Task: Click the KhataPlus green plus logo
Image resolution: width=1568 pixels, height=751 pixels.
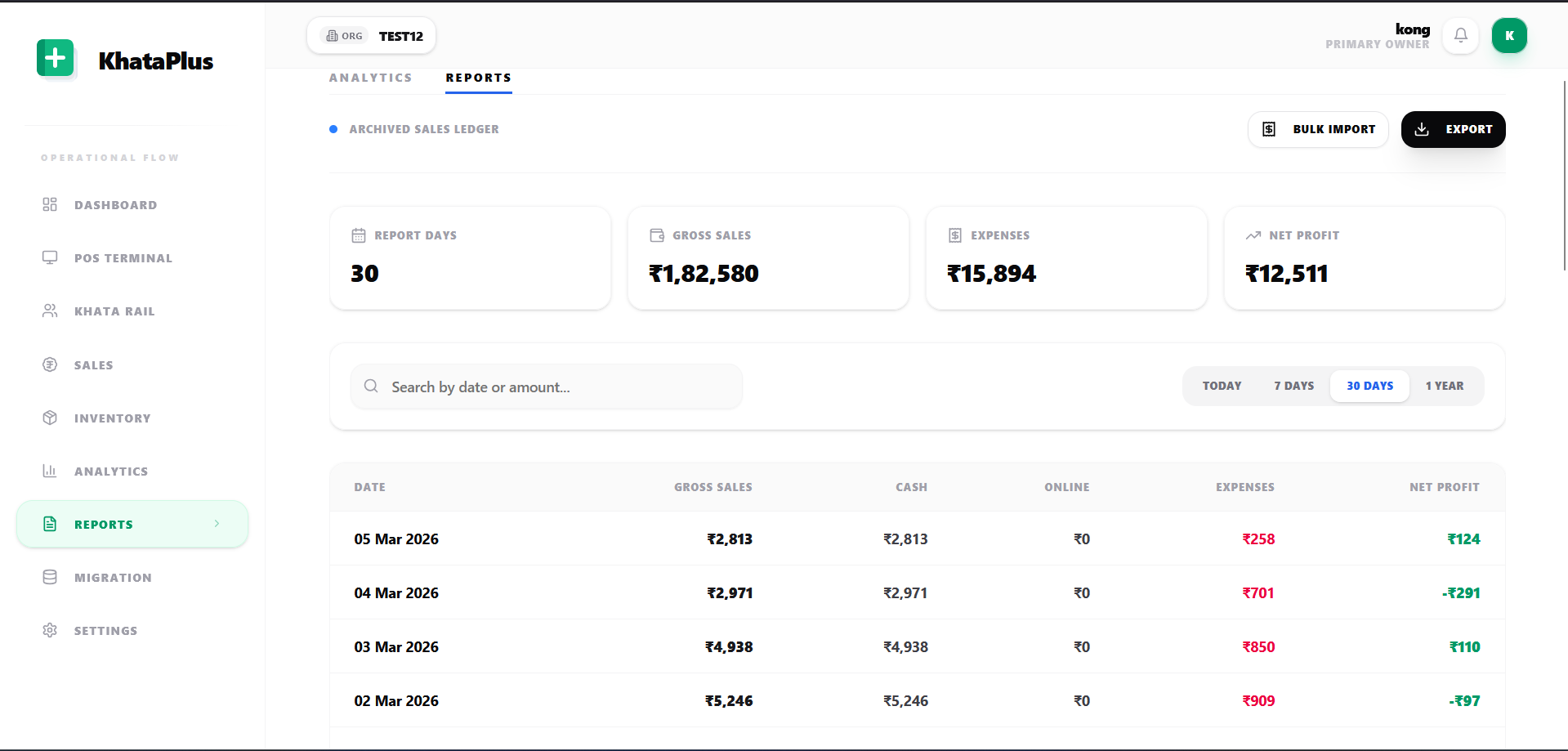Action: click(56, 58)
